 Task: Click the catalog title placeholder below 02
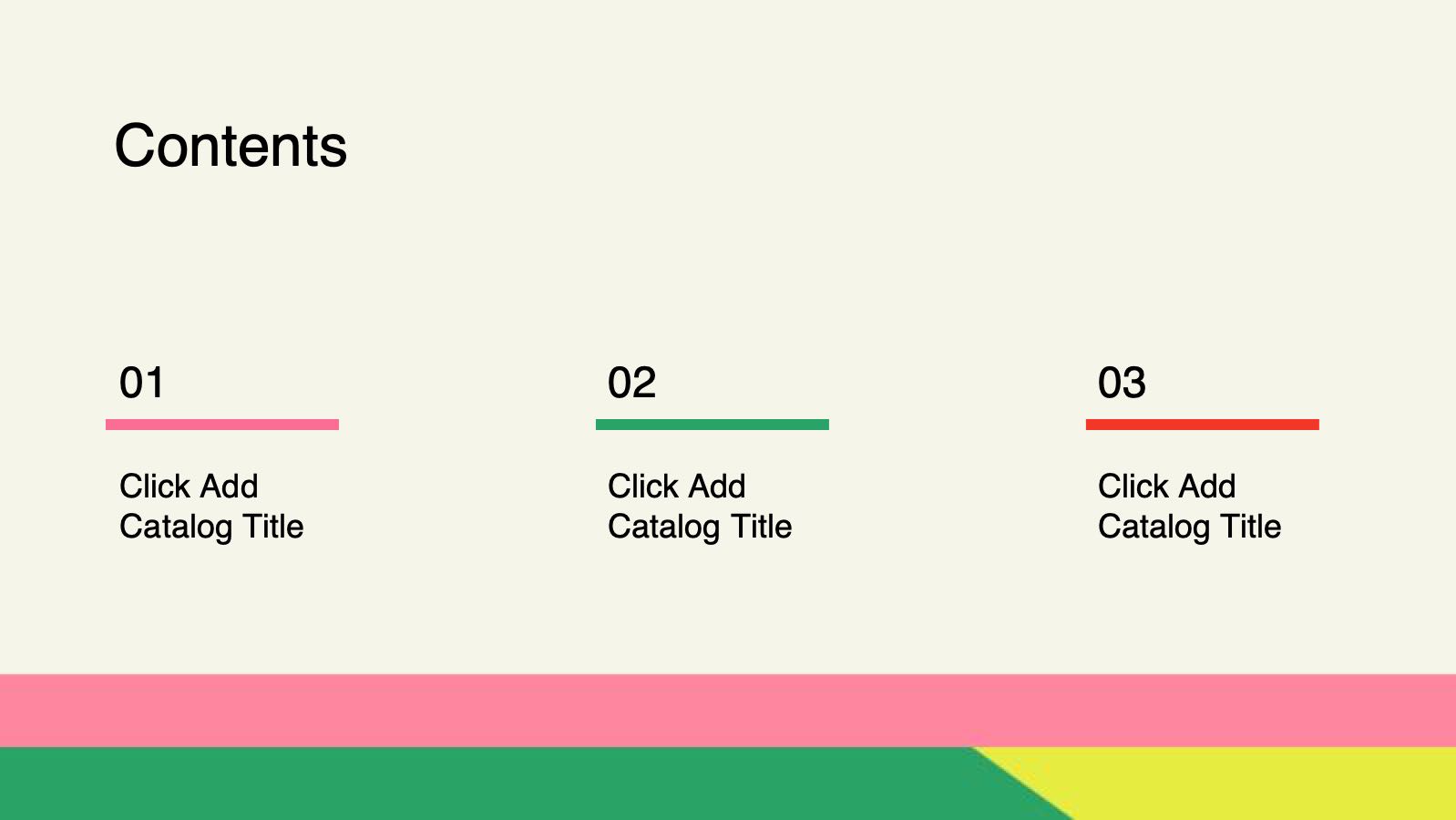tap(700, 507)
